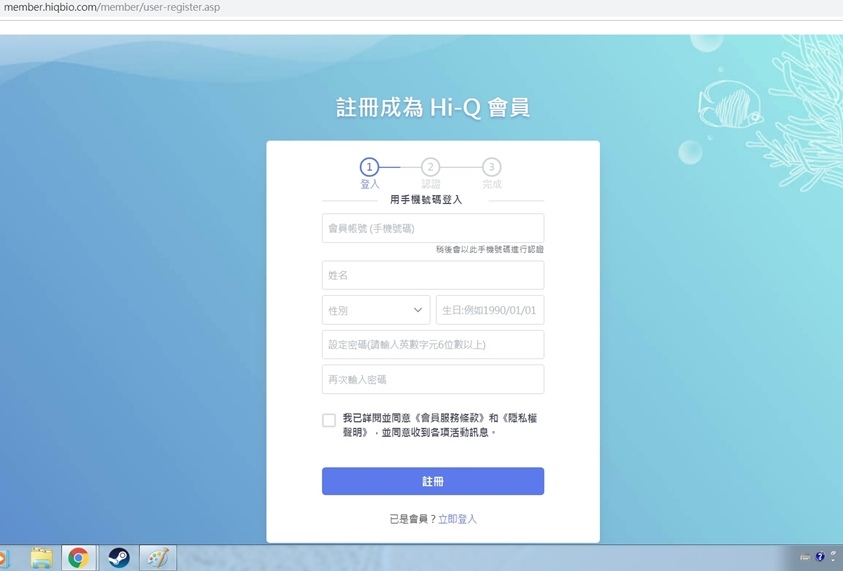The image size is (843, 571).
Task: Click the member.hiqbio.com address bar URL
Action: [112, 8]
